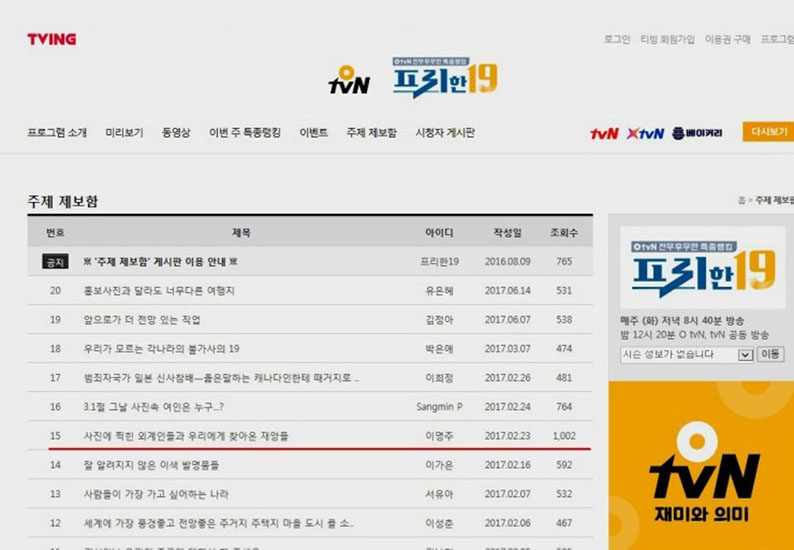Screen dimensions: 794x550
Task: Select the 이번 주 특종랭킹 menu item
Action: 245,133
